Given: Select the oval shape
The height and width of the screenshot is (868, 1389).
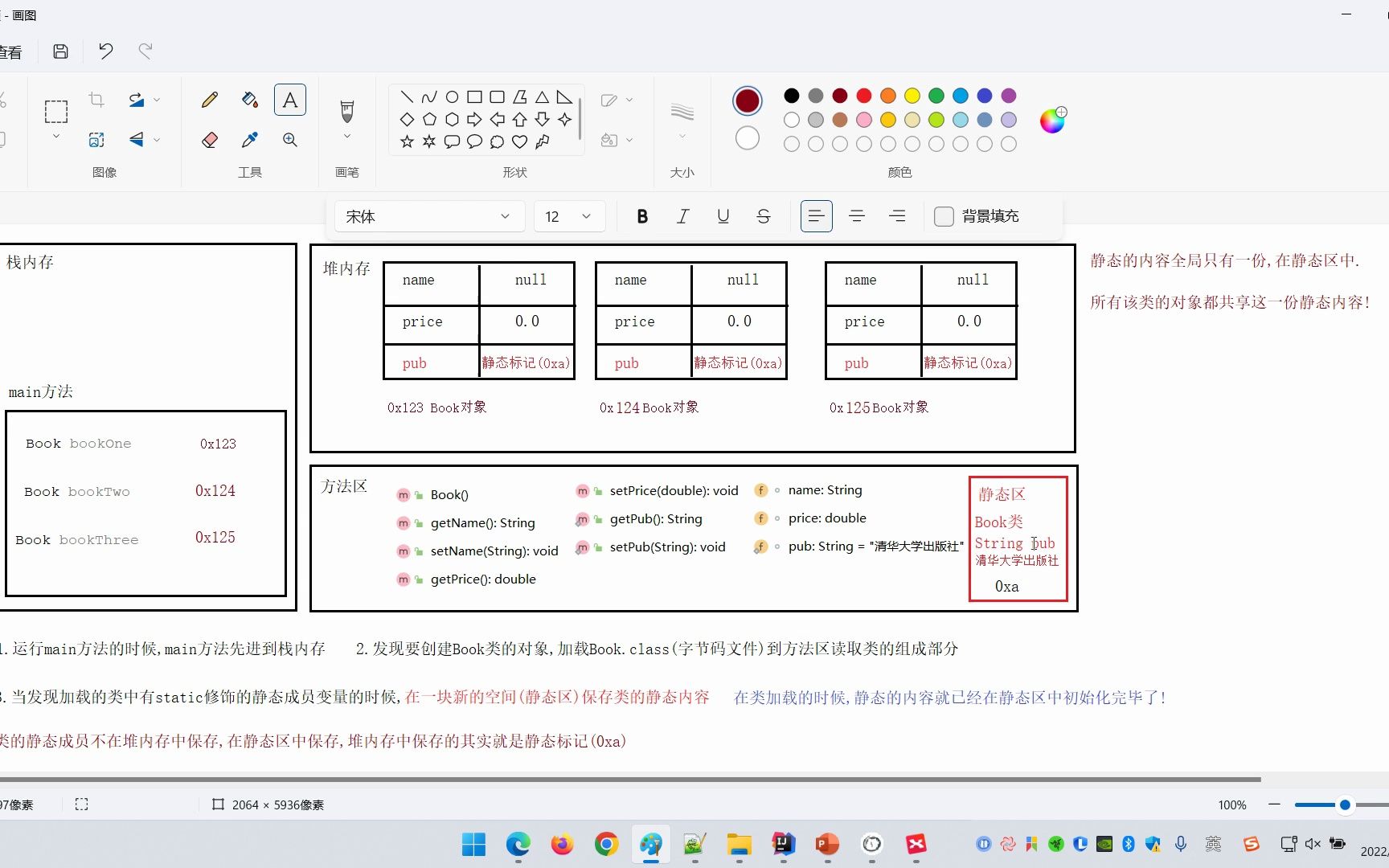Looking at the screenshot, I should pyautogui.click(x=452, y=97).
